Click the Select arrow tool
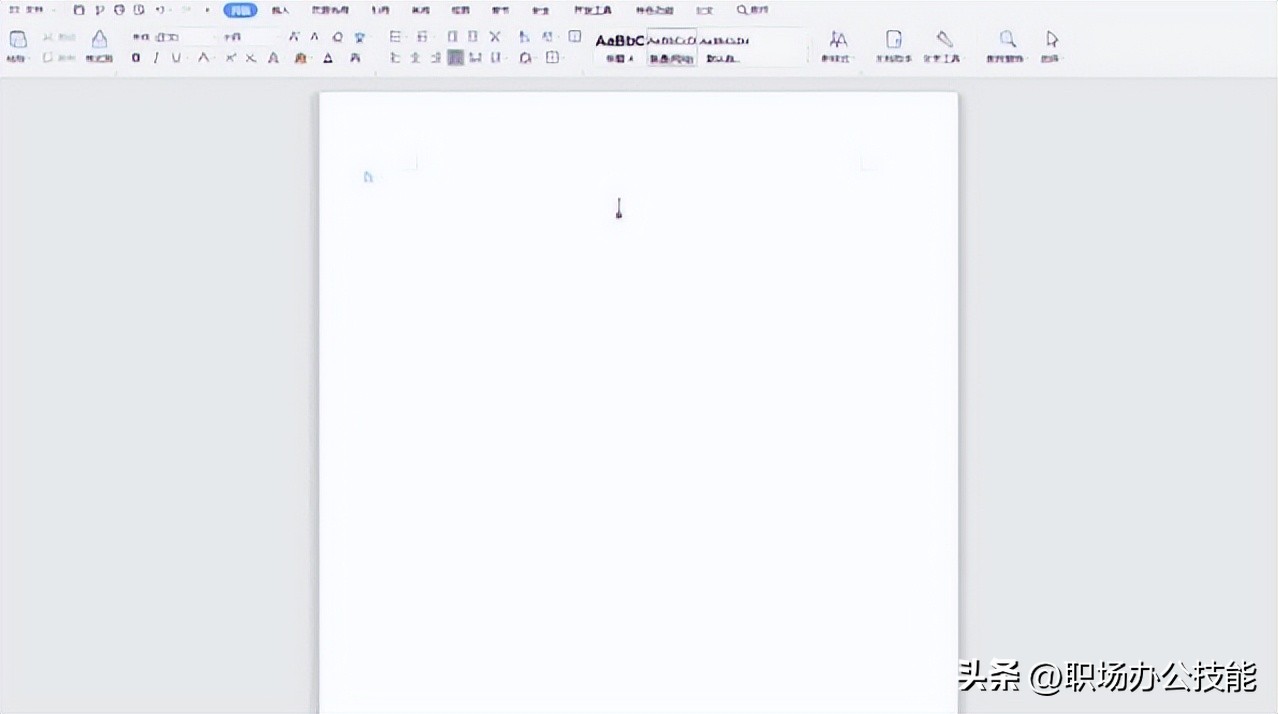Image resolution: width=1278 pixels, height=714 pixels. [x=1052, y=46]
